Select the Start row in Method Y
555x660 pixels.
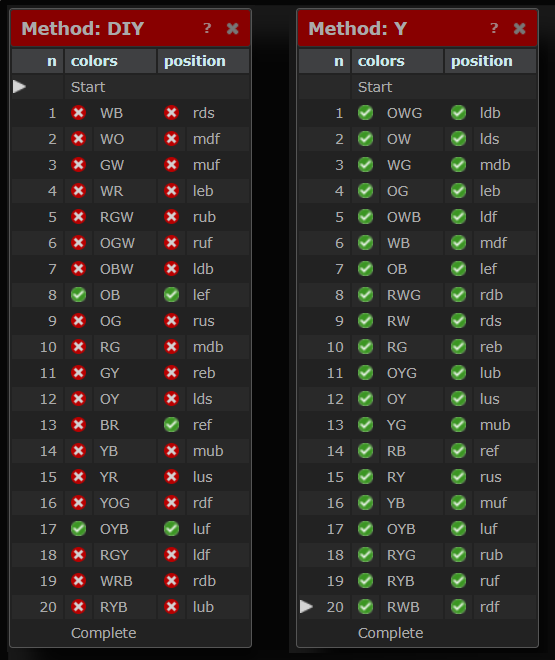[417, 87]
